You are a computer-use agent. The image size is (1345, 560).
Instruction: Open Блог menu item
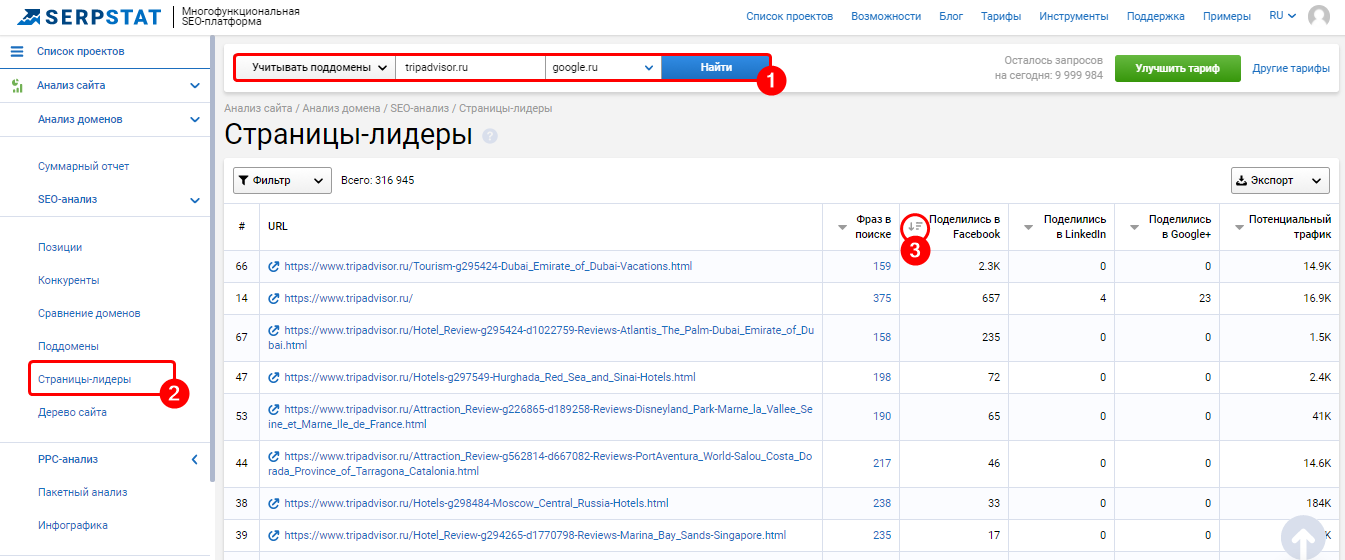(951, 16)
